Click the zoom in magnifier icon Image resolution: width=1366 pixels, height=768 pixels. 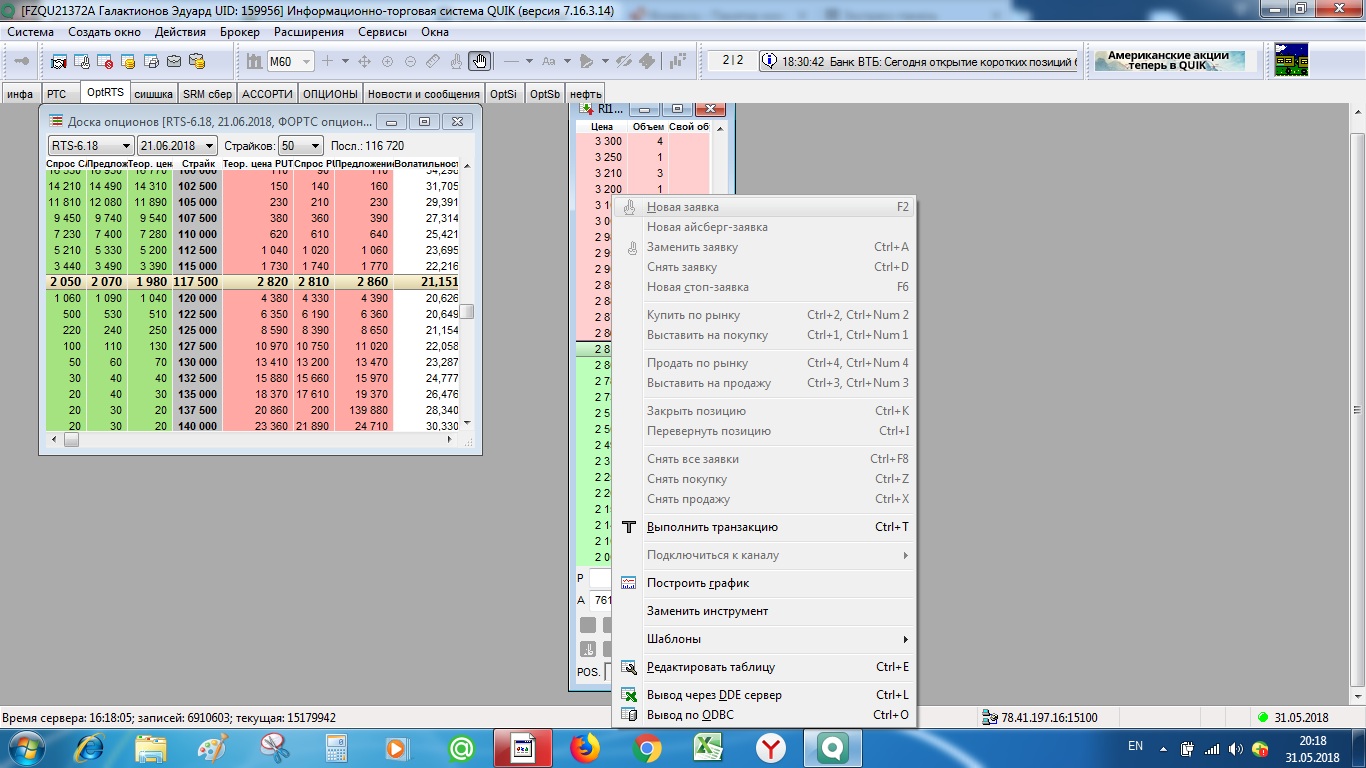pos(387,61)
